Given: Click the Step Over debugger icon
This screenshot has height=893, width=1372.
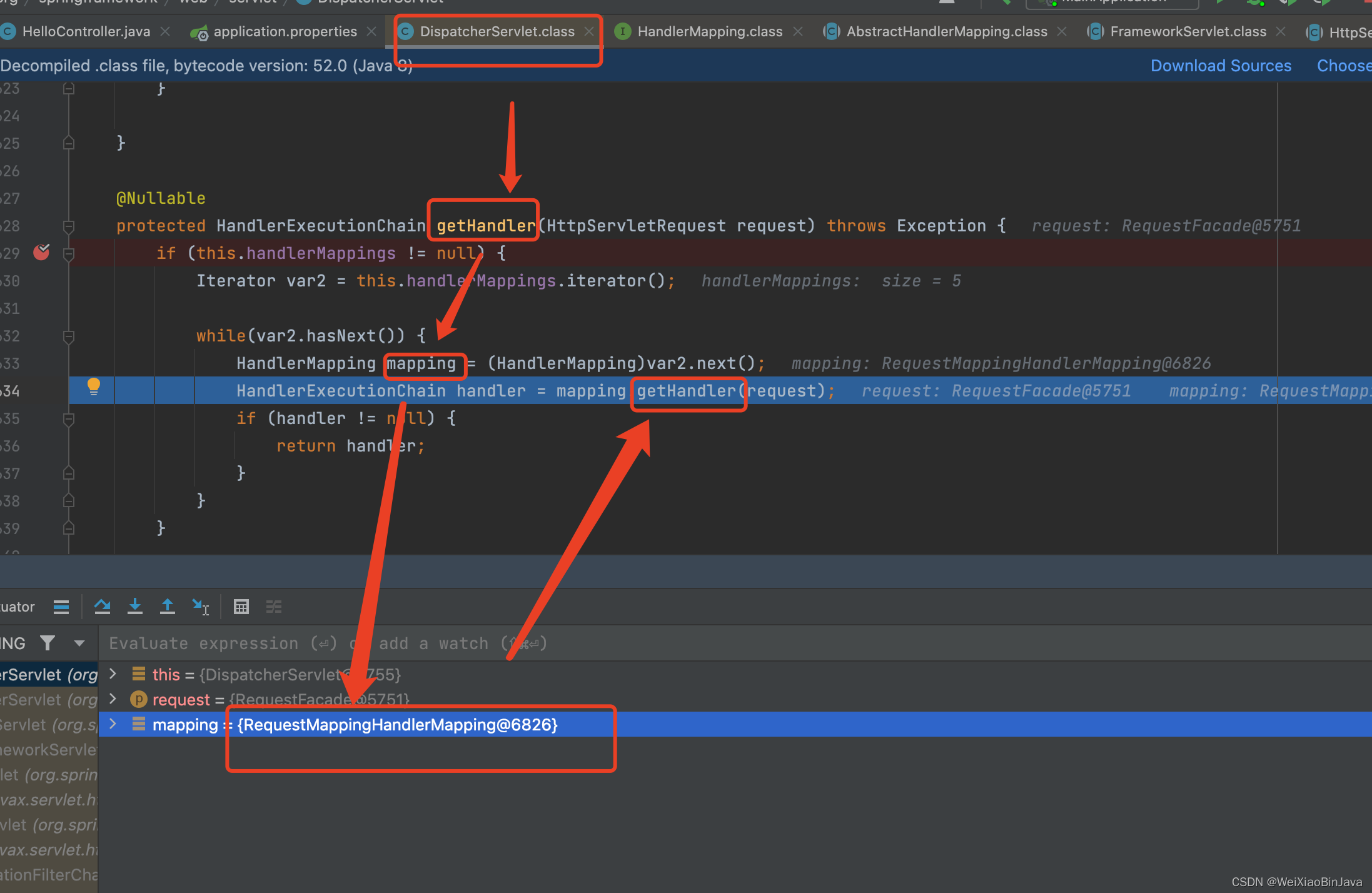Looking at the screenshot, I should point(103,606).
